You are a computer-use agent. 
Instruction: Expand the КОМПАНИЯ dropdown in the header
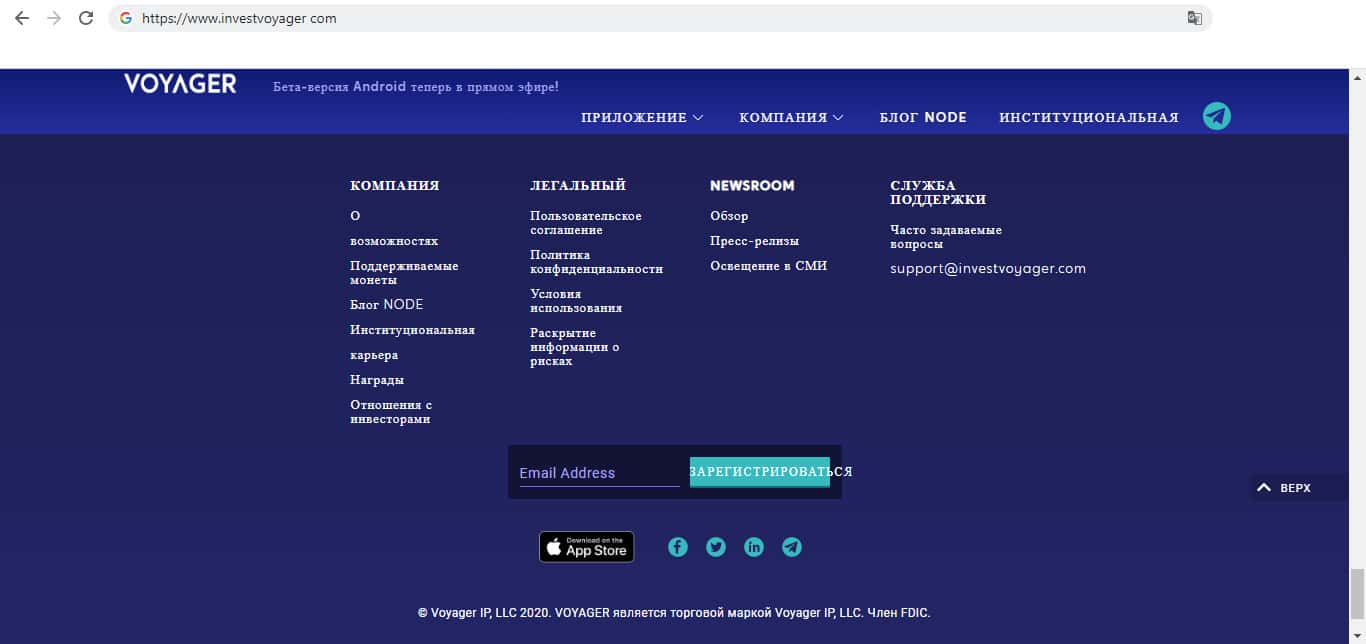click(x=791, y=118)
